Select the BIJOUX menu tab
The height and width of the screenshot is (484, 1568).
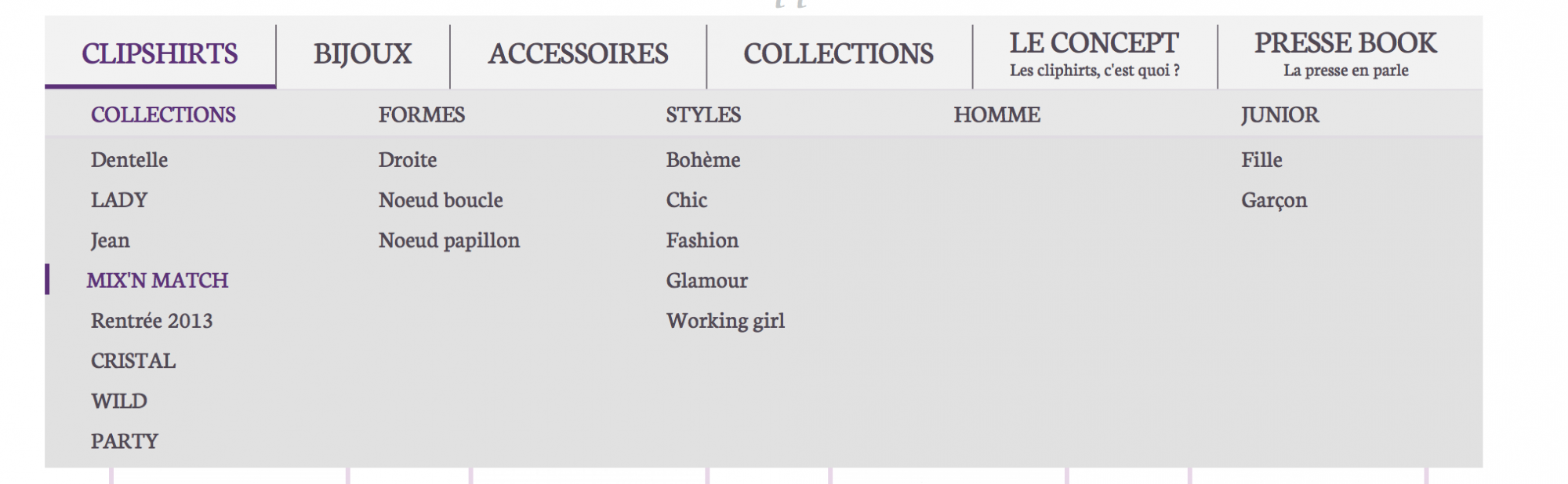pyautogui.click(x=363, y=54)
